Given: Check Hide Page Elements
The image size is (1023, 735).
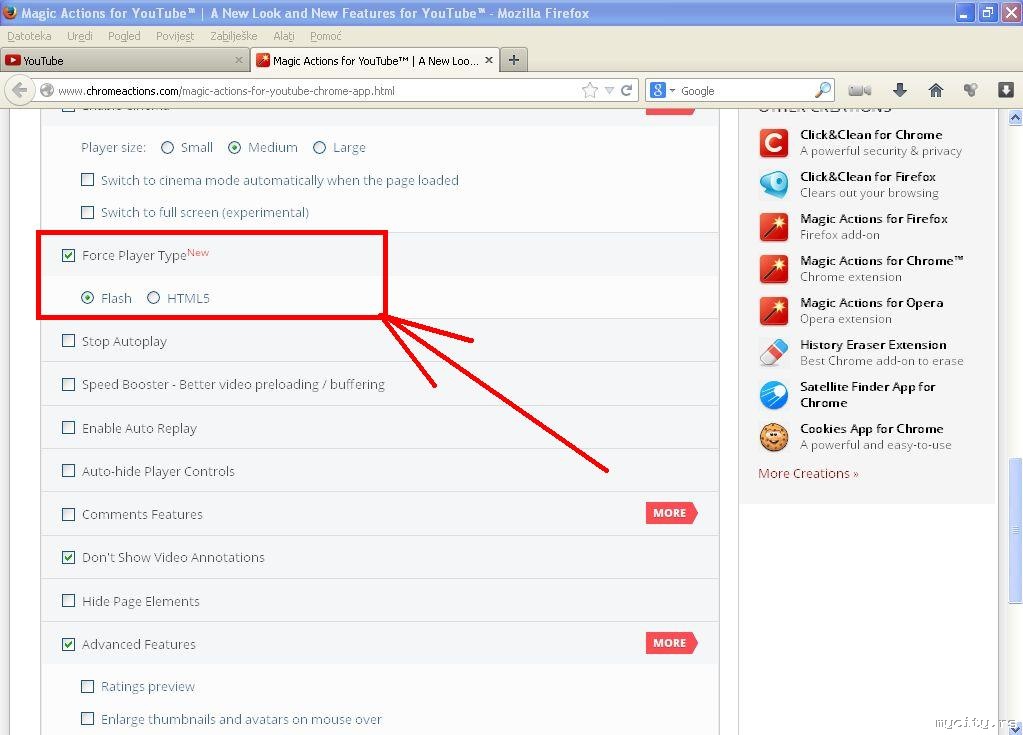Looking at the screenshot, I should pyautogui.click(x=69, y=600).
